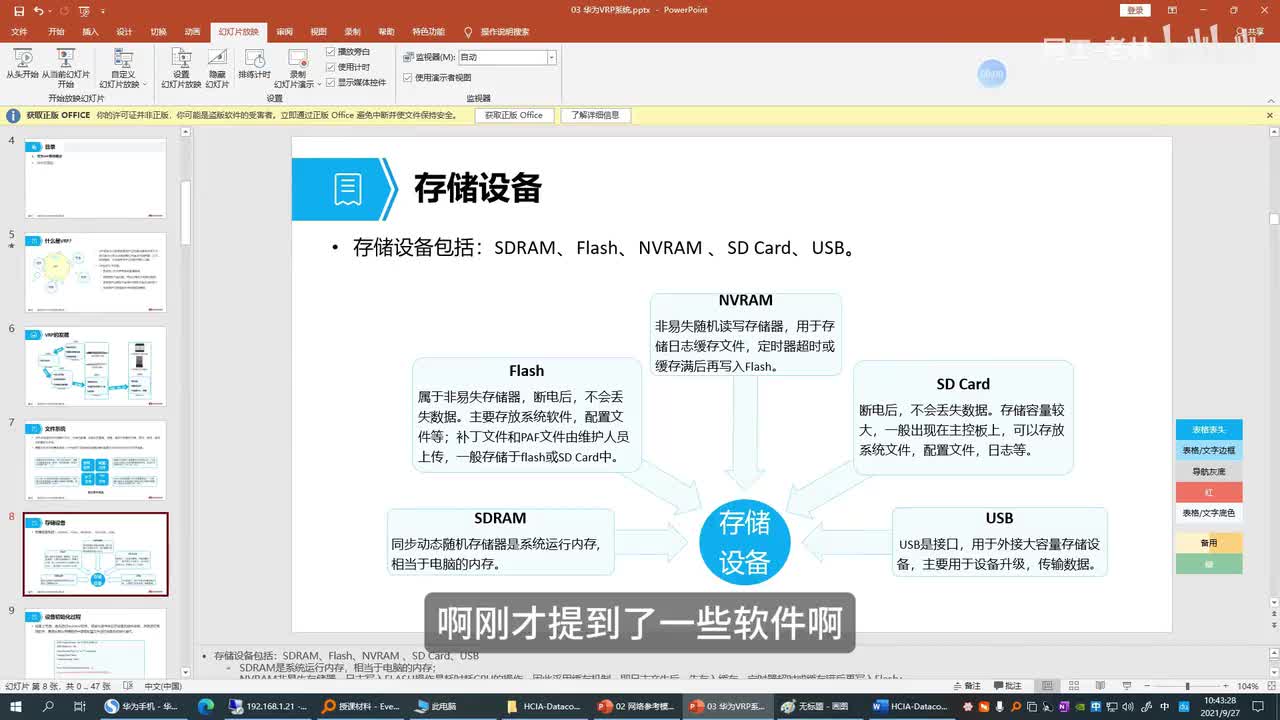This screenshot has width=1280, height=720.
Task: Click Redo icon in quick access toolbar
Action: coord(63,10)
